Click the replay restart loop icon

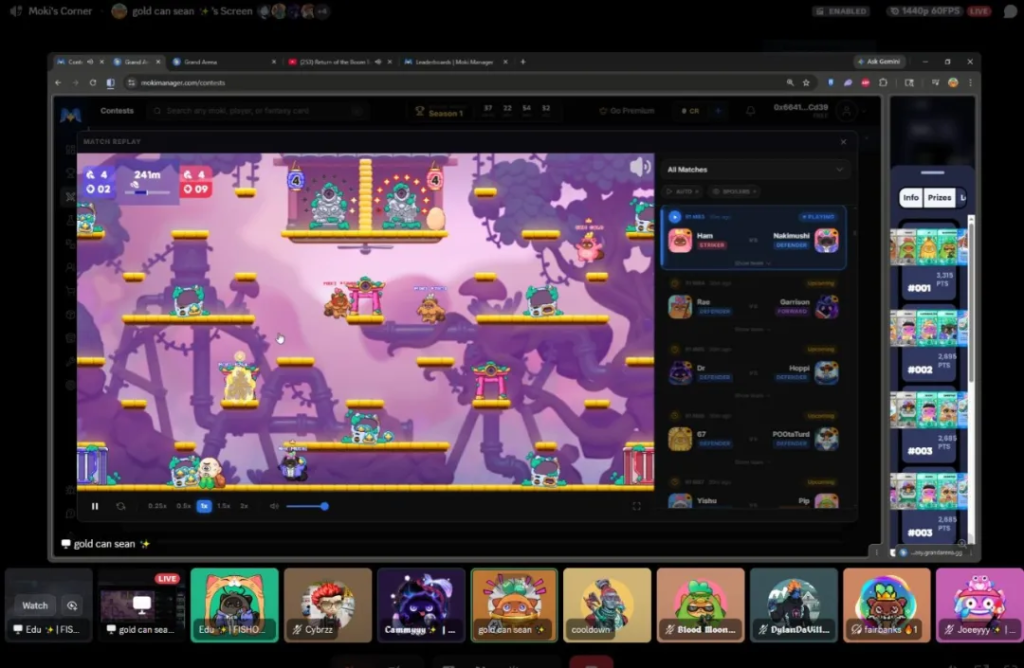(121, 506)
